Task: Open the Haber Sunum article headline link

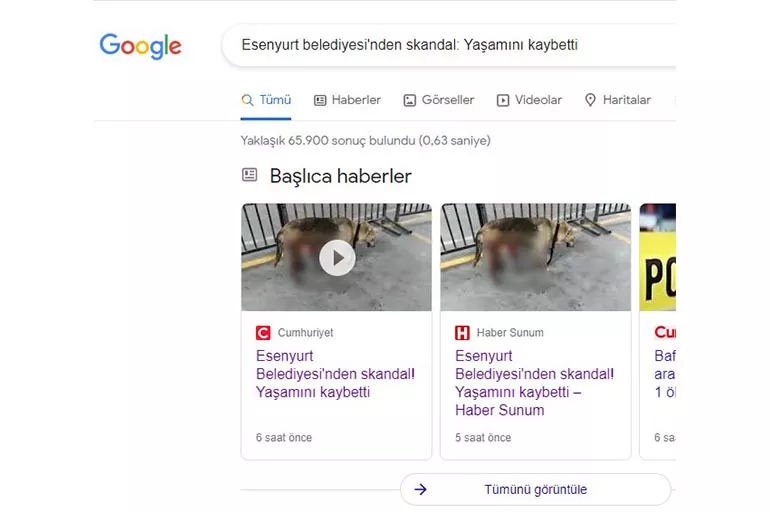Action: [x=534, y=383]
